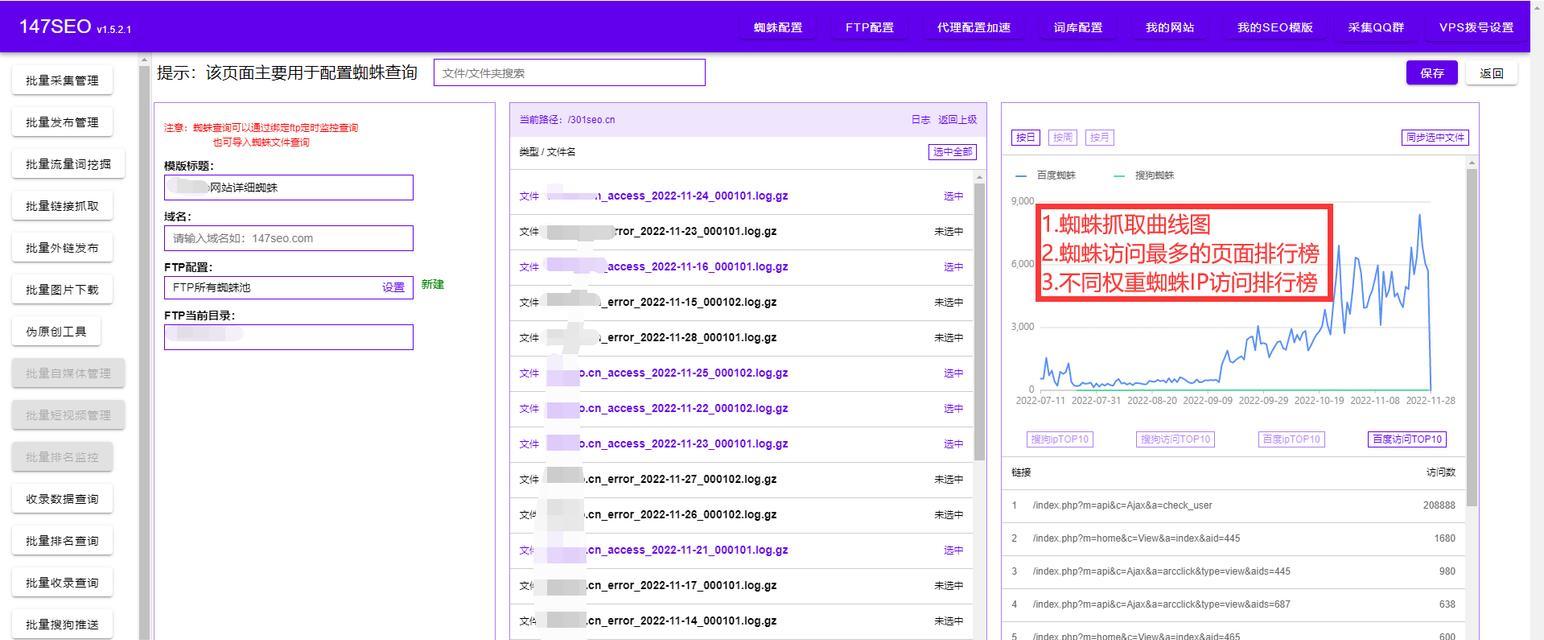The width and height of the screenshot is (1544, 640).
Task: Open 收录数据查询 in the sidebar
Action: [x=62, y=500]
